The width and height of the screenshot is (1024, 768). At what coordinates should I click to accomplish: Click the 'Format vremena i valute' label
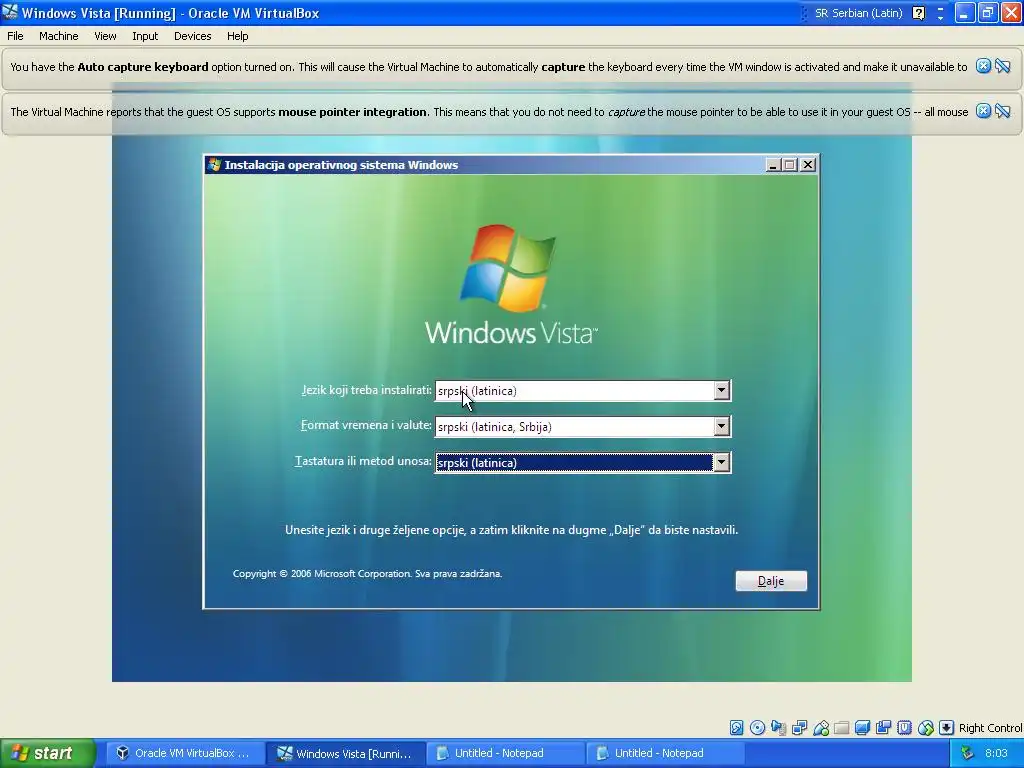[x=366, y=425]
